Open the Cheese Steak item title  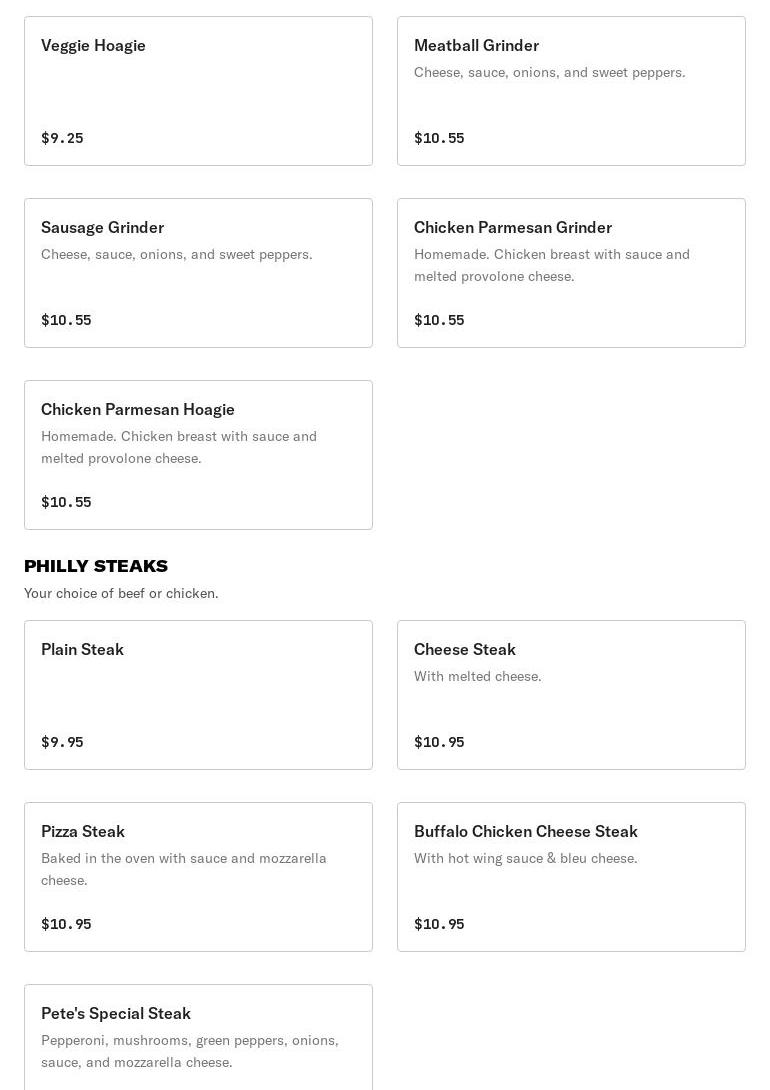coord(464,650)
